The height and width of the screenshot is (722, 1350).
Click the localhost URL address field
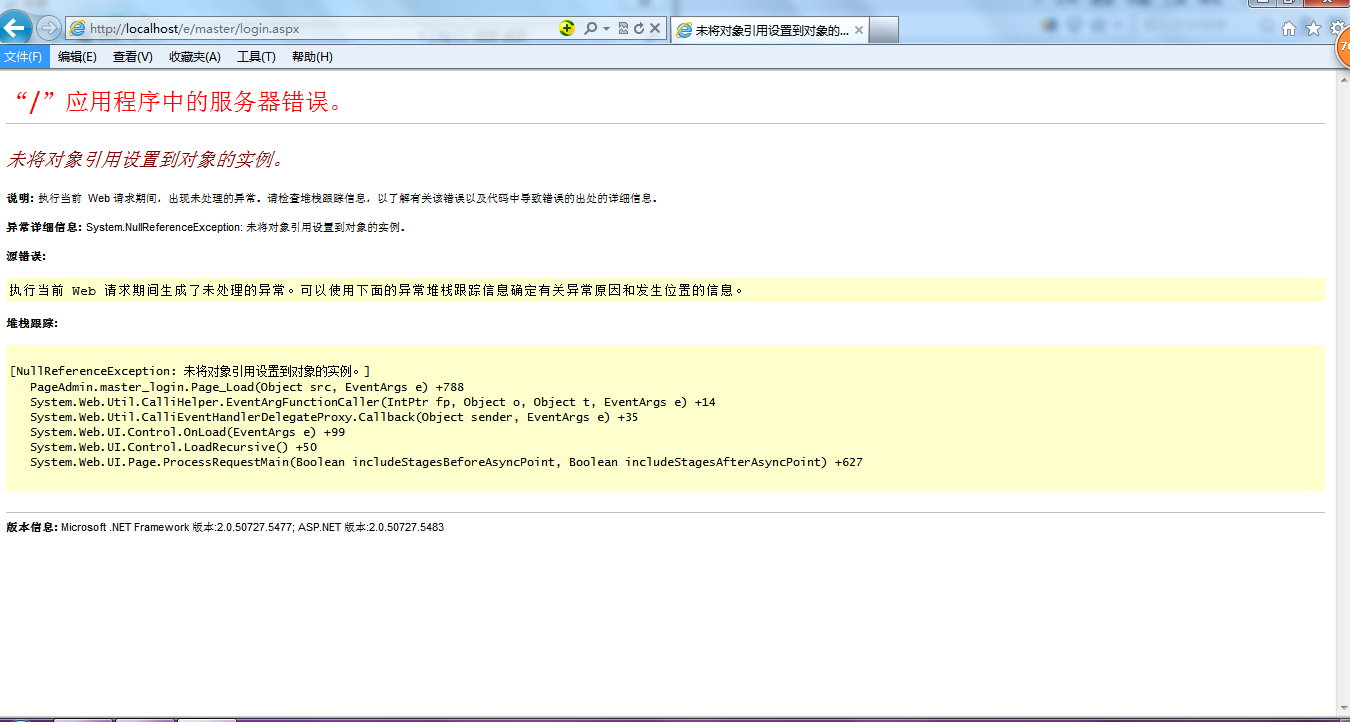point(300,29)
